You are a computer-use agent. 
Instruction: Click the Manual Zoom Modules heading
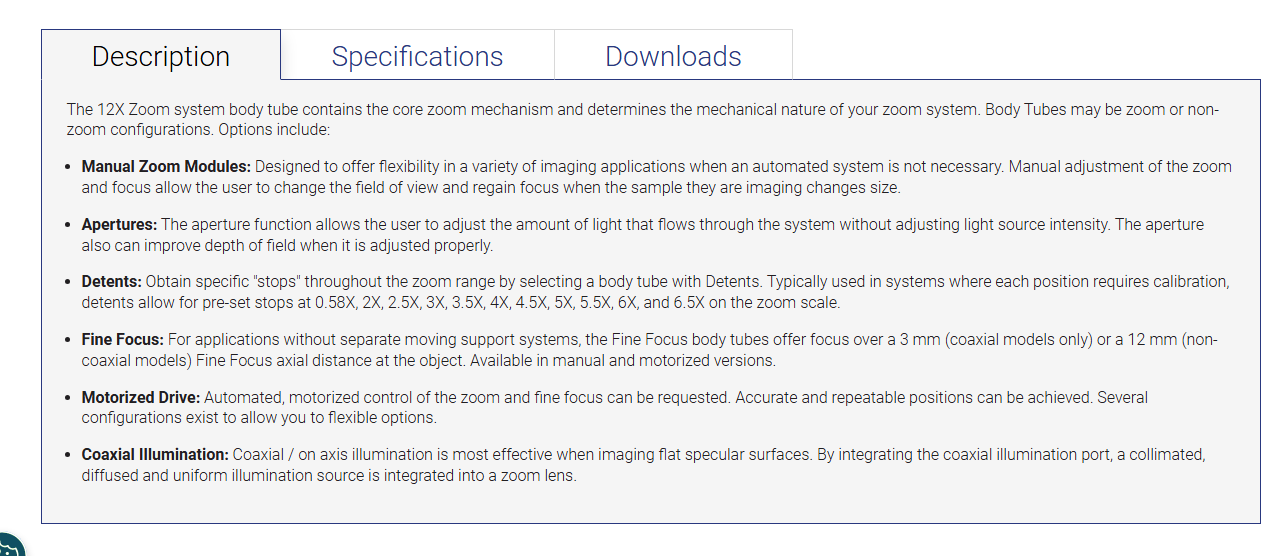coord(166,167)
